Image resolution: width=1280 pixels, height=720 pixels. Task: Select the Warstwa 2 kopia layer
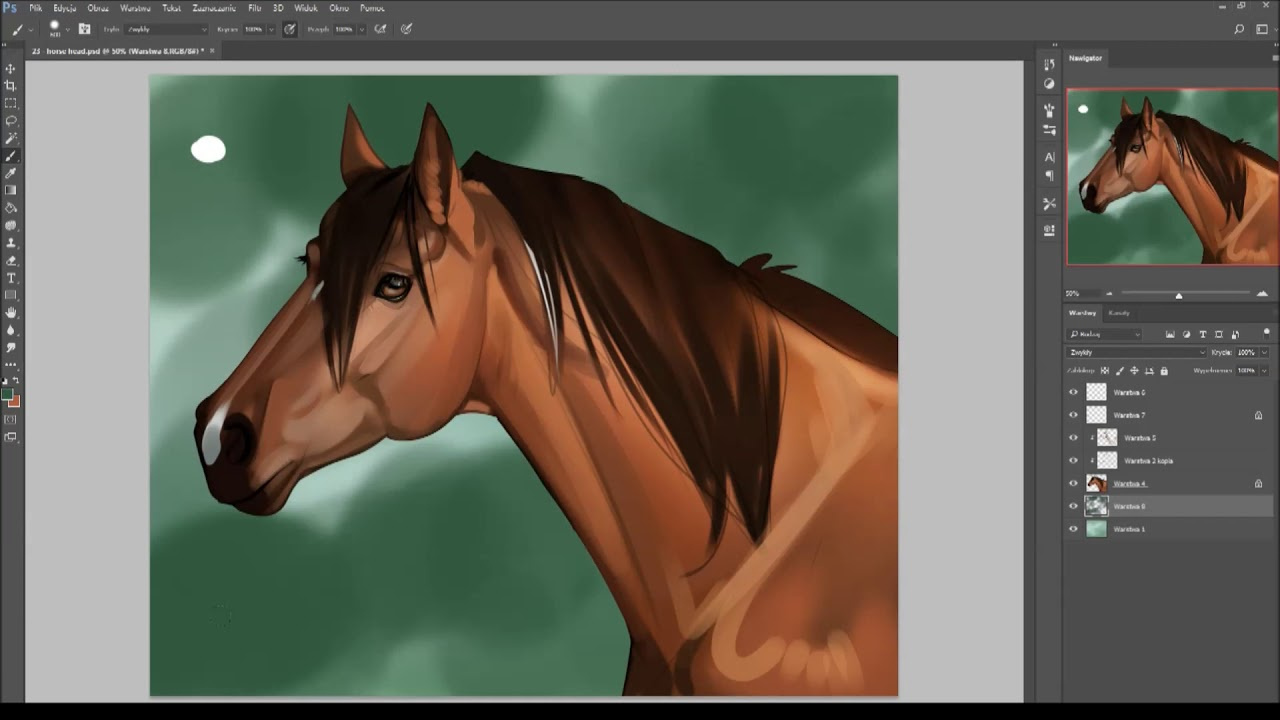(1148, 461)
